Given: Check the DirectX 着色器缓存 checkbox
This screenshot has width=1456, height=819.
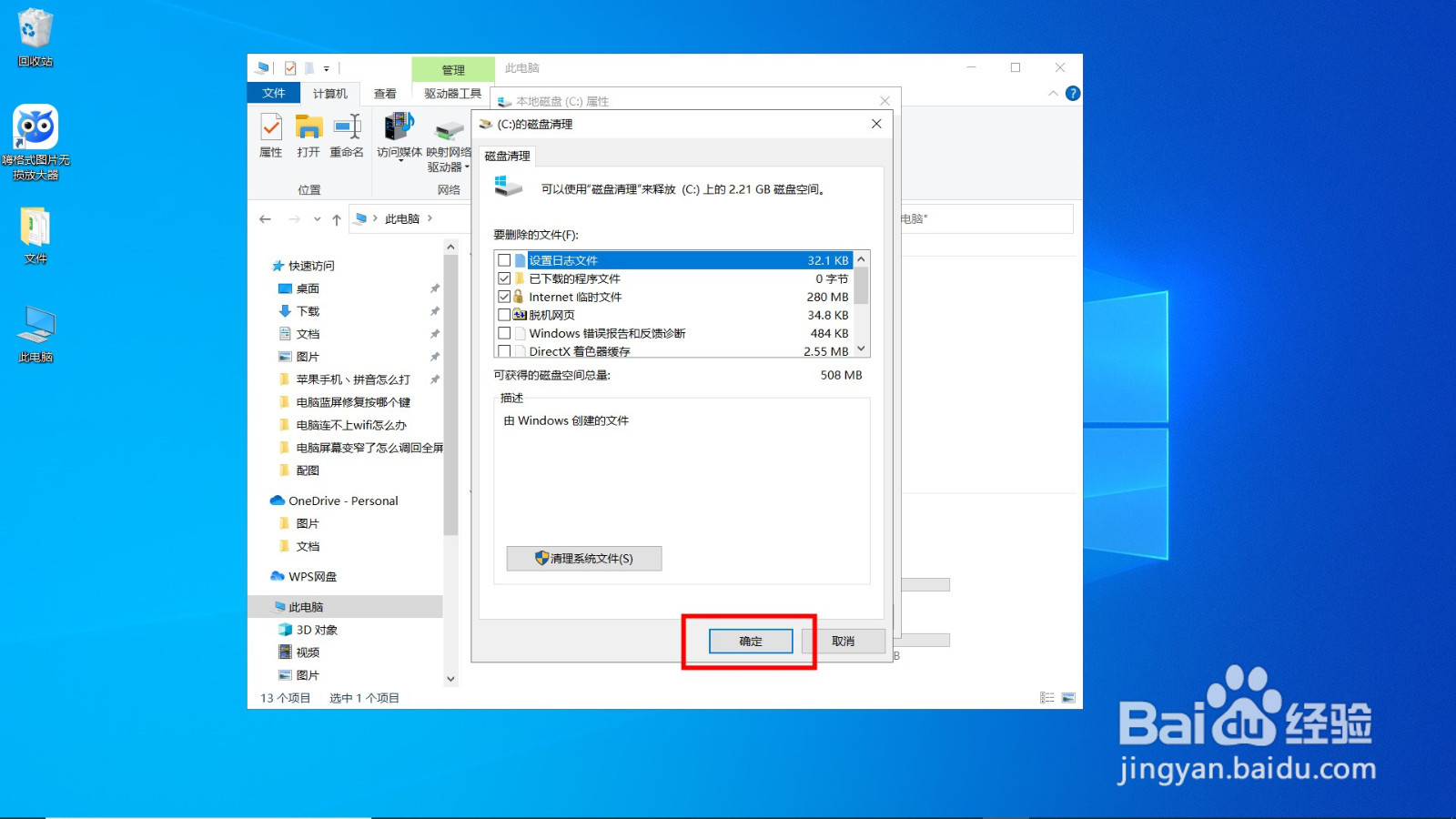Looking at the screenshot, I should (504, 351).
